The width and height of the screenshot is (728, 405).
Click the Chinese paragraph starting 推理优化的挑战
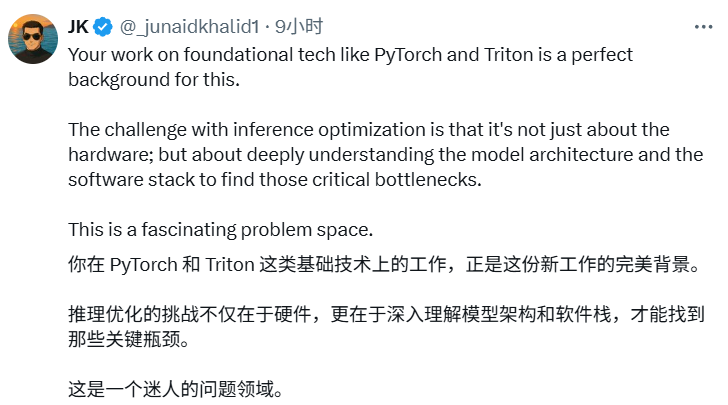[x=380, y=315]
